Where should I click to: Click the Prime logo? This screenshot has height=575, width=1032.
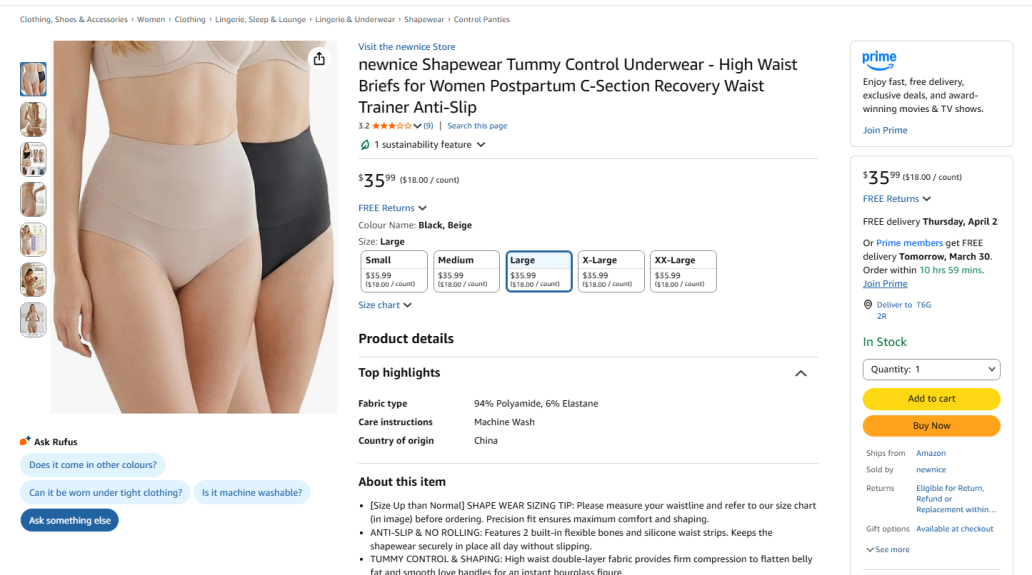tap(879, 61)
